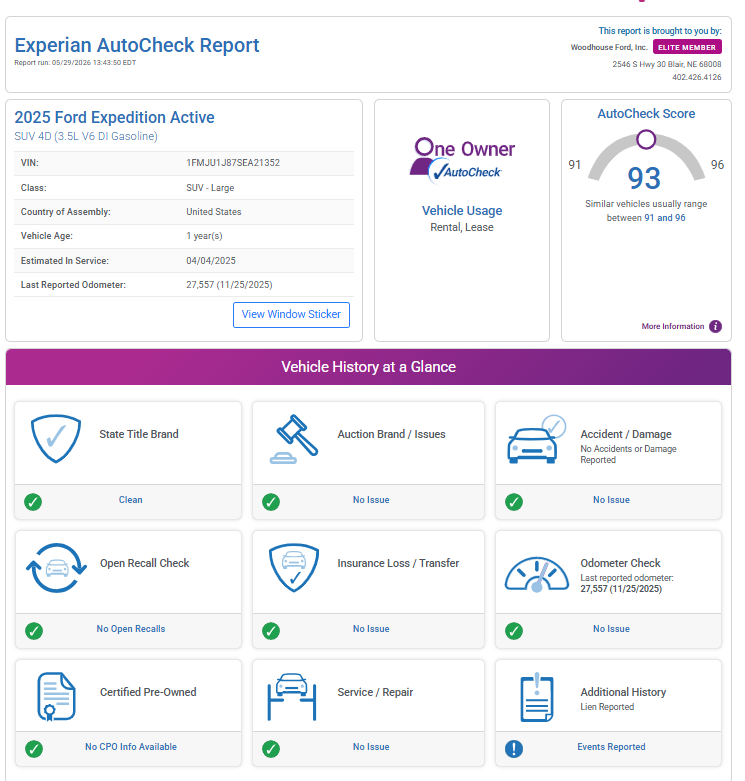Image resolution: width=745 pixels, height=781 pixels.
Task: Click the More Information info icon
Action: coord(715,326)
